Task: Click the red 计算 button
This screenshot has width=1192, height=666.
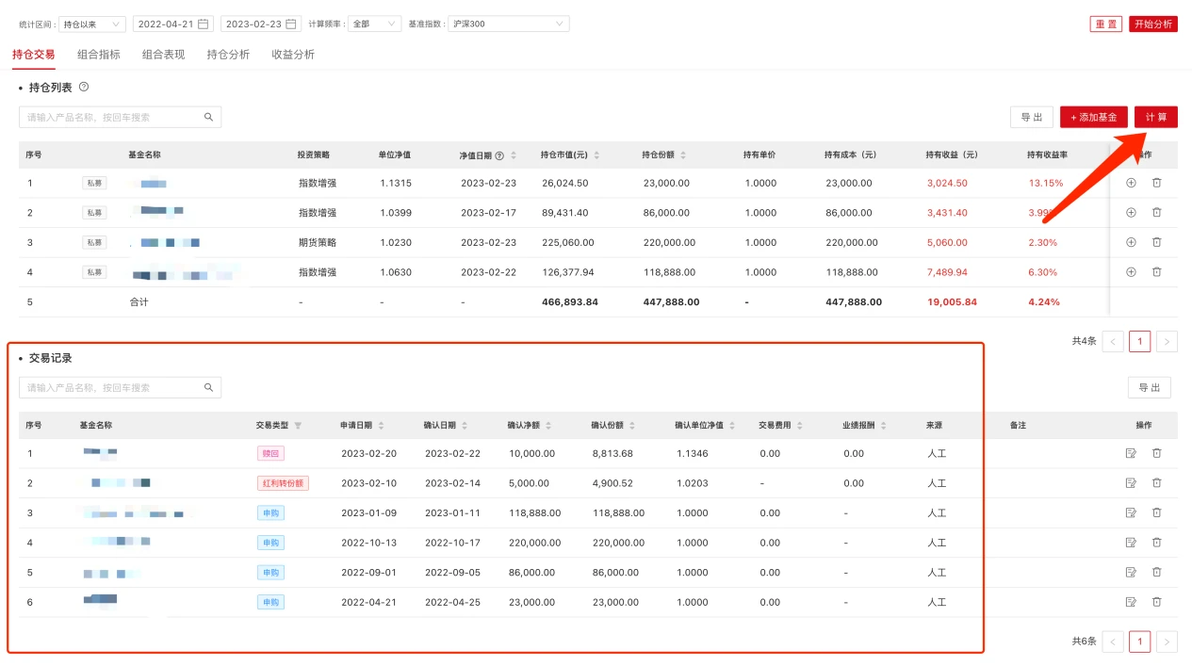Action: 1156,117
